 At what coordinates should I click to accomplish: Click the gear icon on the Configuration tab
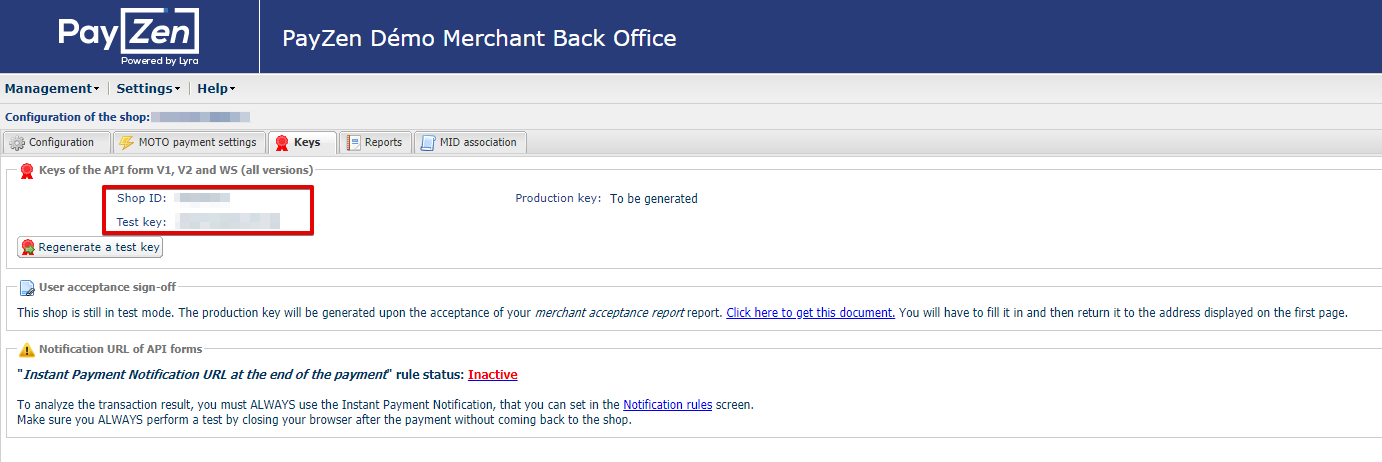[17, 143]
